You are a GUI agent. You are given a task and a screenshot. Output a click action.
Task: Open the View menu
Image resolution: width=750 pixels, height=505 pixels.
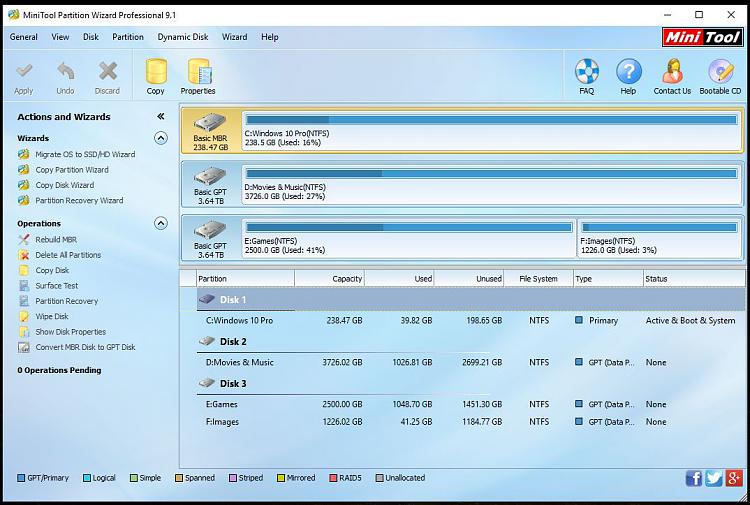coord(60,37)
